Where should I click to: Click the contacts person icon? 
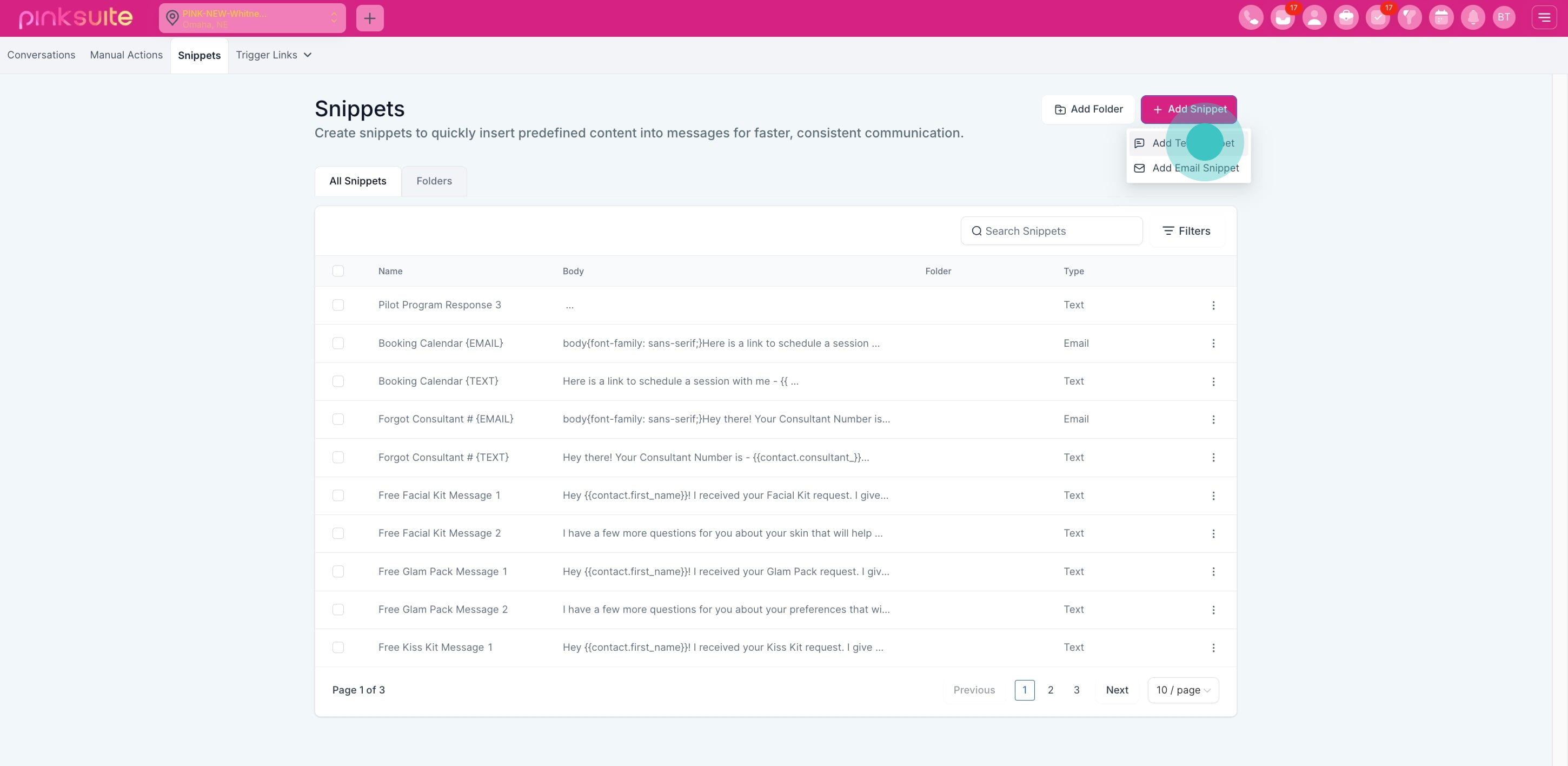point(1314,18)
